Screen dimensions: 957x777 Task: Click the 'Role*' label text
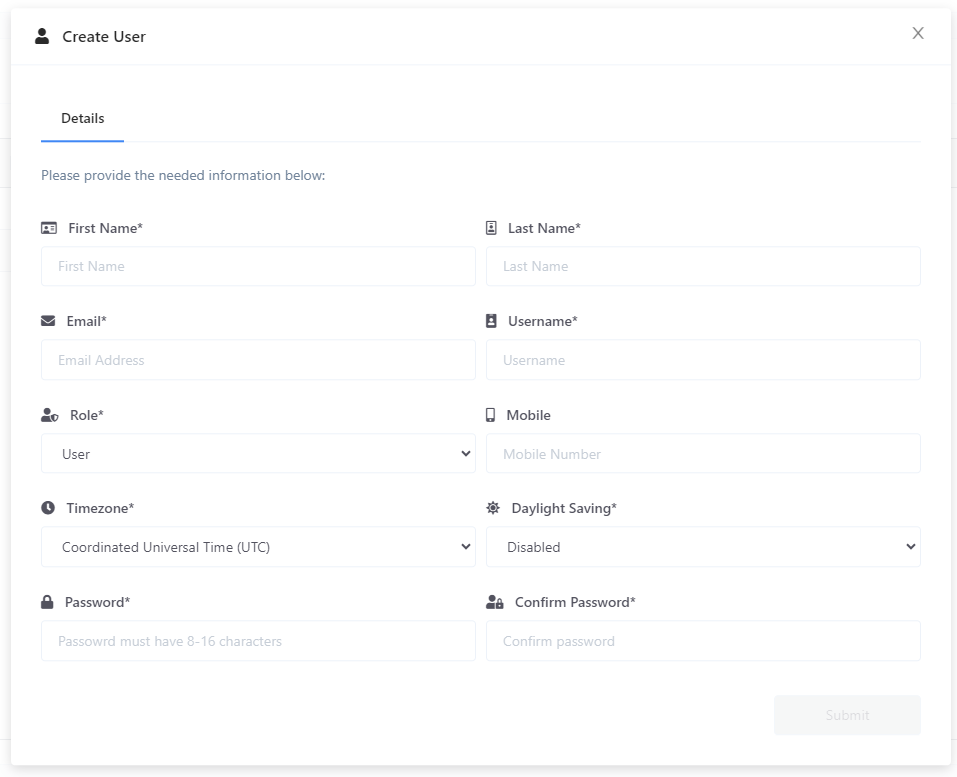coord(87,415)
